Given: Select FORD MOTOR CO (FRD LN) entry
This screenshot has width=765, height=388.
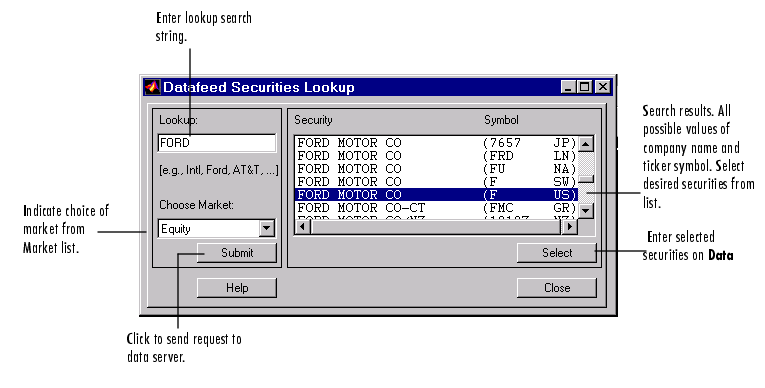Looking at the screenshot, I should coord(437,156).
